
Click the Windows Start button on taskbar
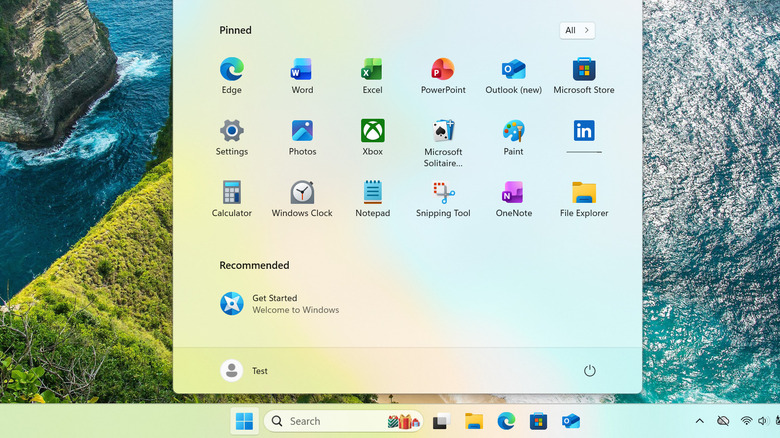pos(244,421)
